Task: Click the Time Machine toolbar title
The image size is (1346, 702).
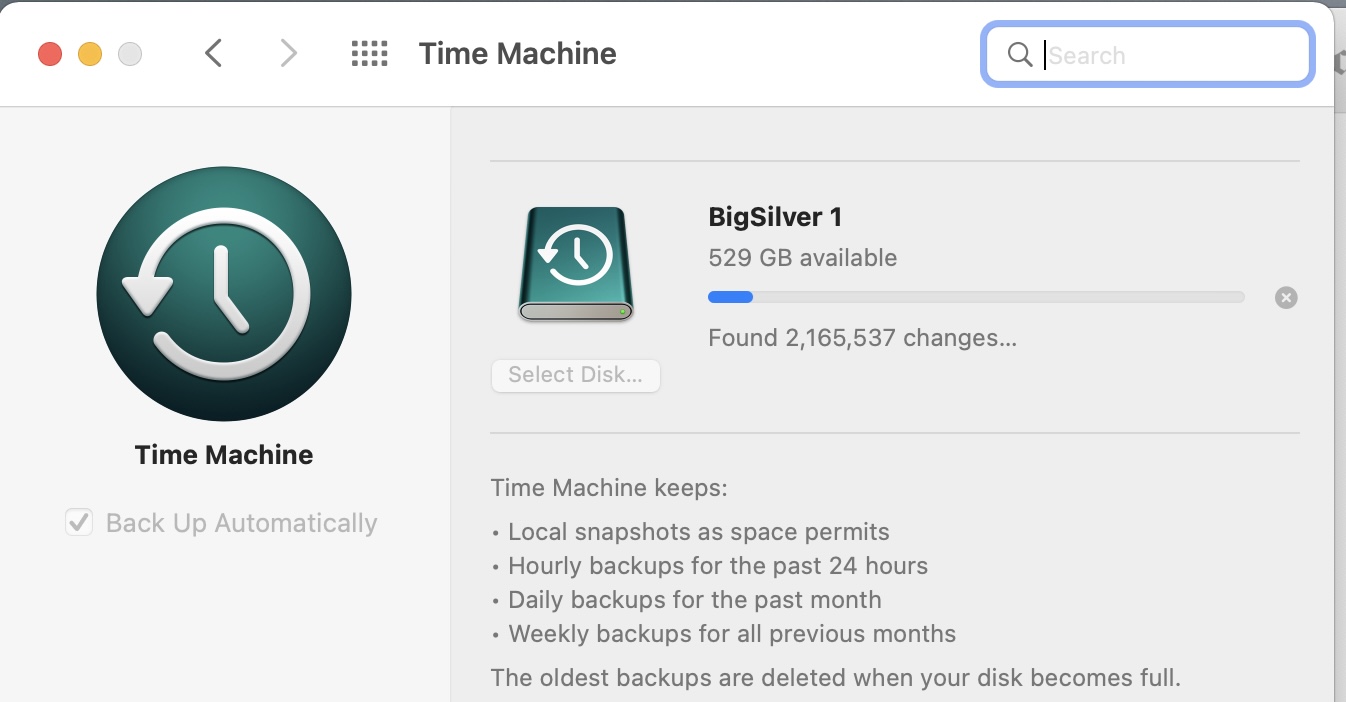Action: click(517, 53)
